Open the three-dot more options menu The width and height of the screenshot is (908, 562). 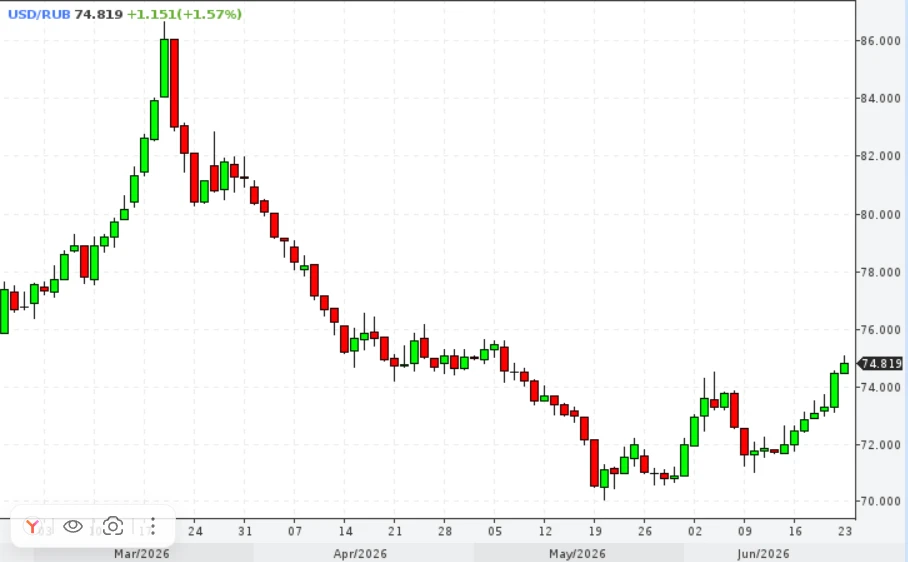pos(153,526)
